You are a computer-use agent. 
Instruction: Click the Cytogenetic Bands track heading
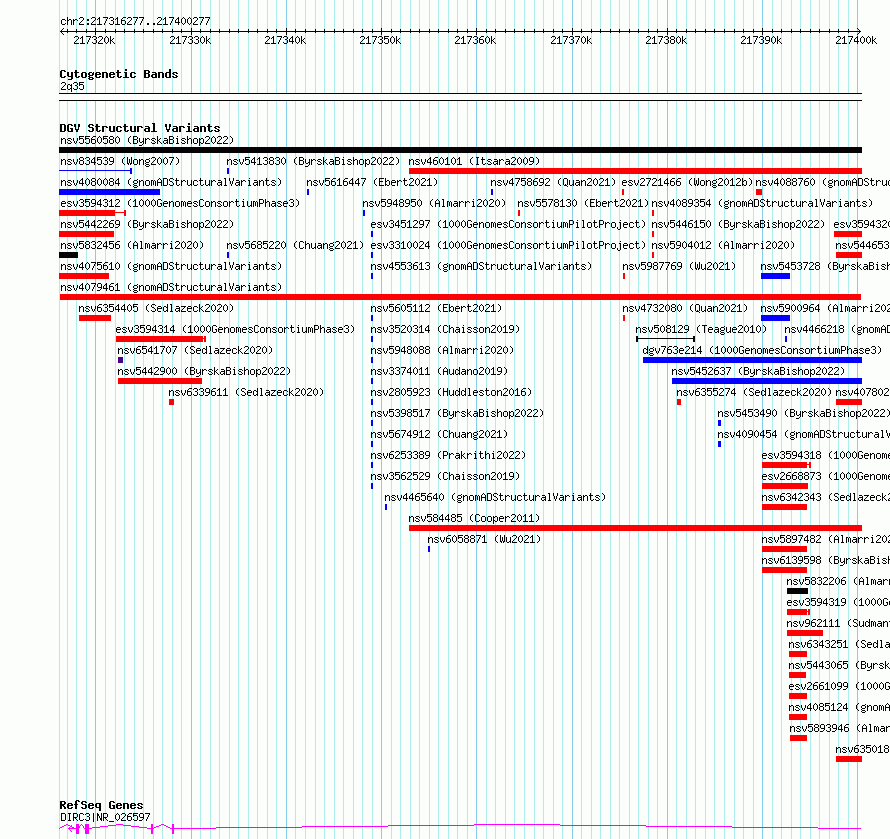[119, 74]
